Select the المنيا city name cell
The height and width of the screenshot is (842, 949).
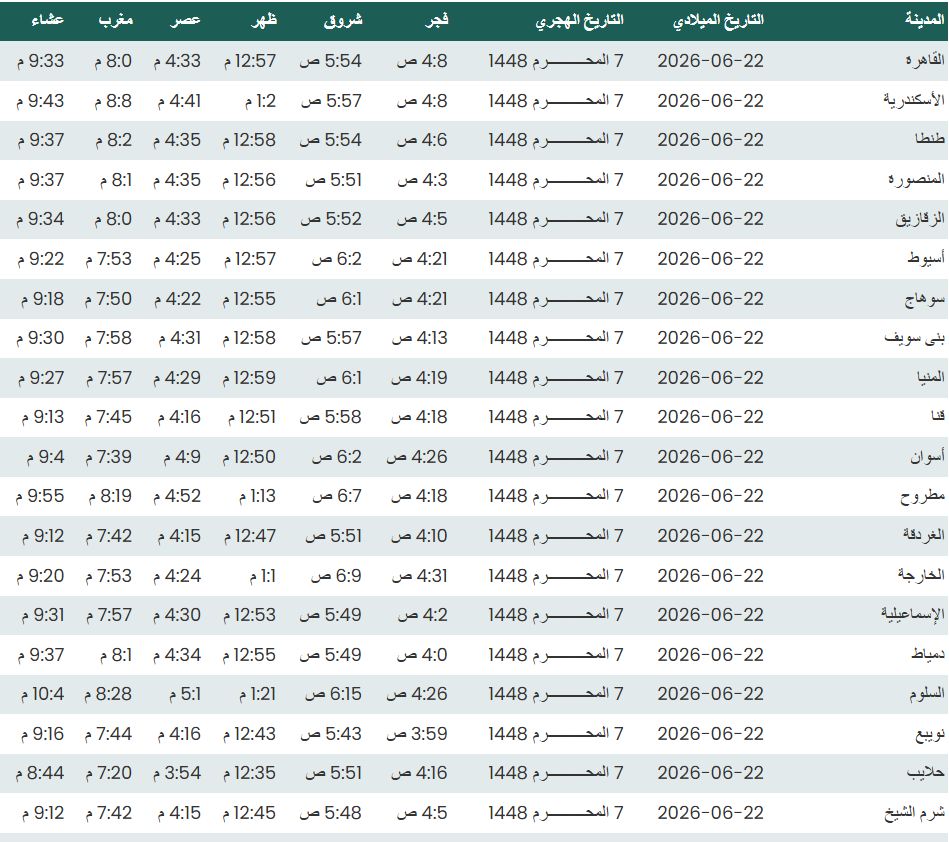(930, 377)
